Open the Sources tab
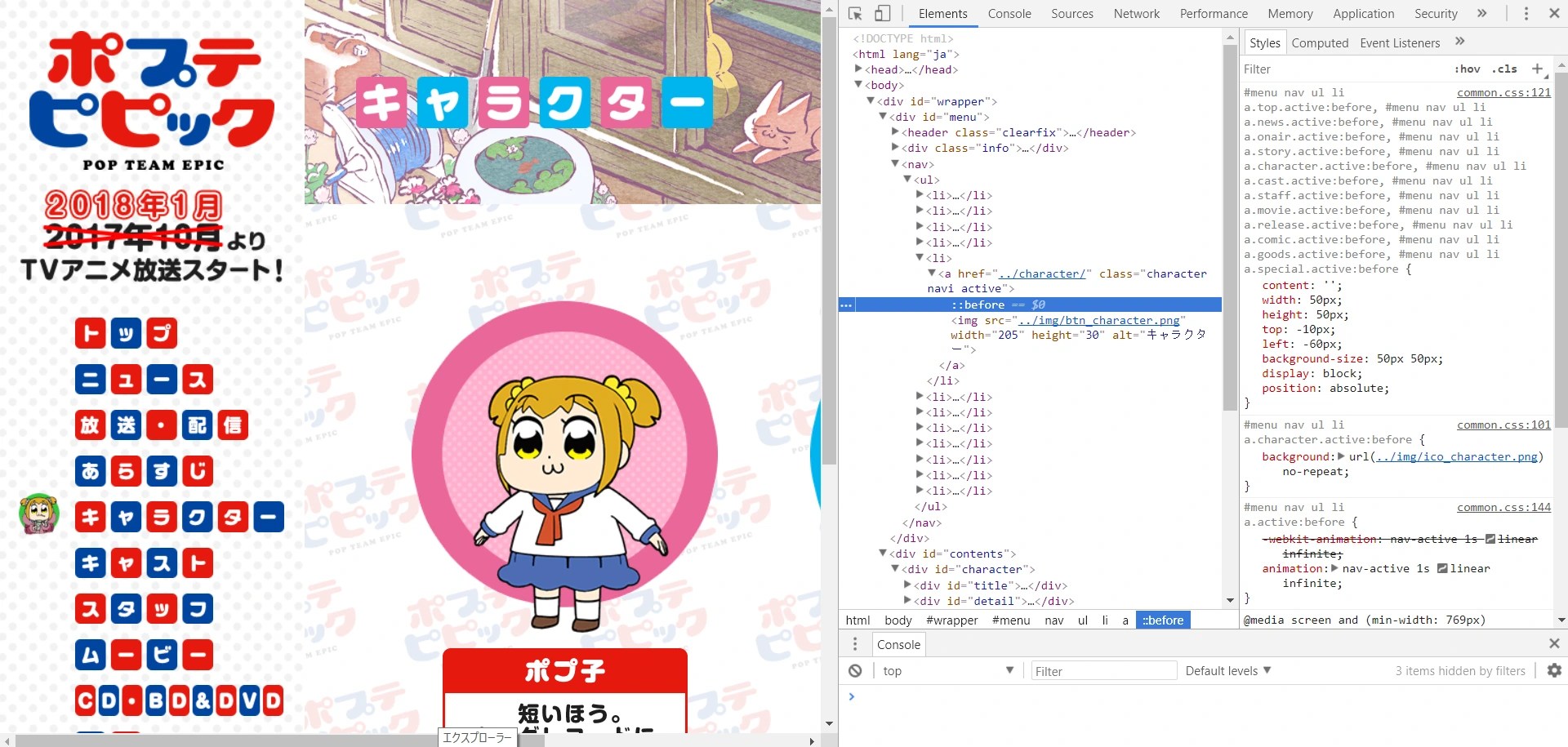This screenshot has width=1568, height=747. [x=1072, y=14]
